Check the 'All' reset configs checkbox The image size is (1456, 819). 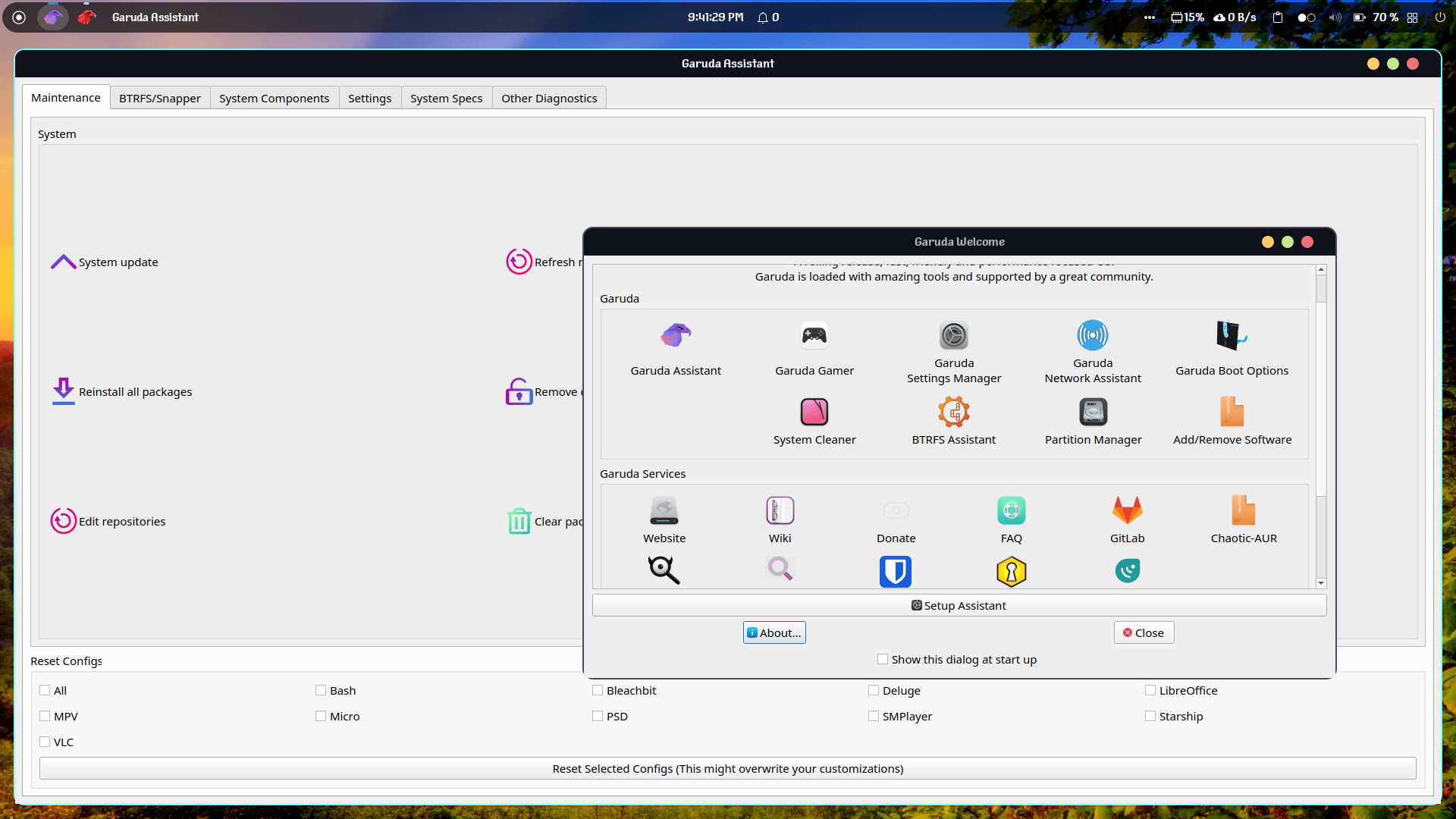point(45,690)
